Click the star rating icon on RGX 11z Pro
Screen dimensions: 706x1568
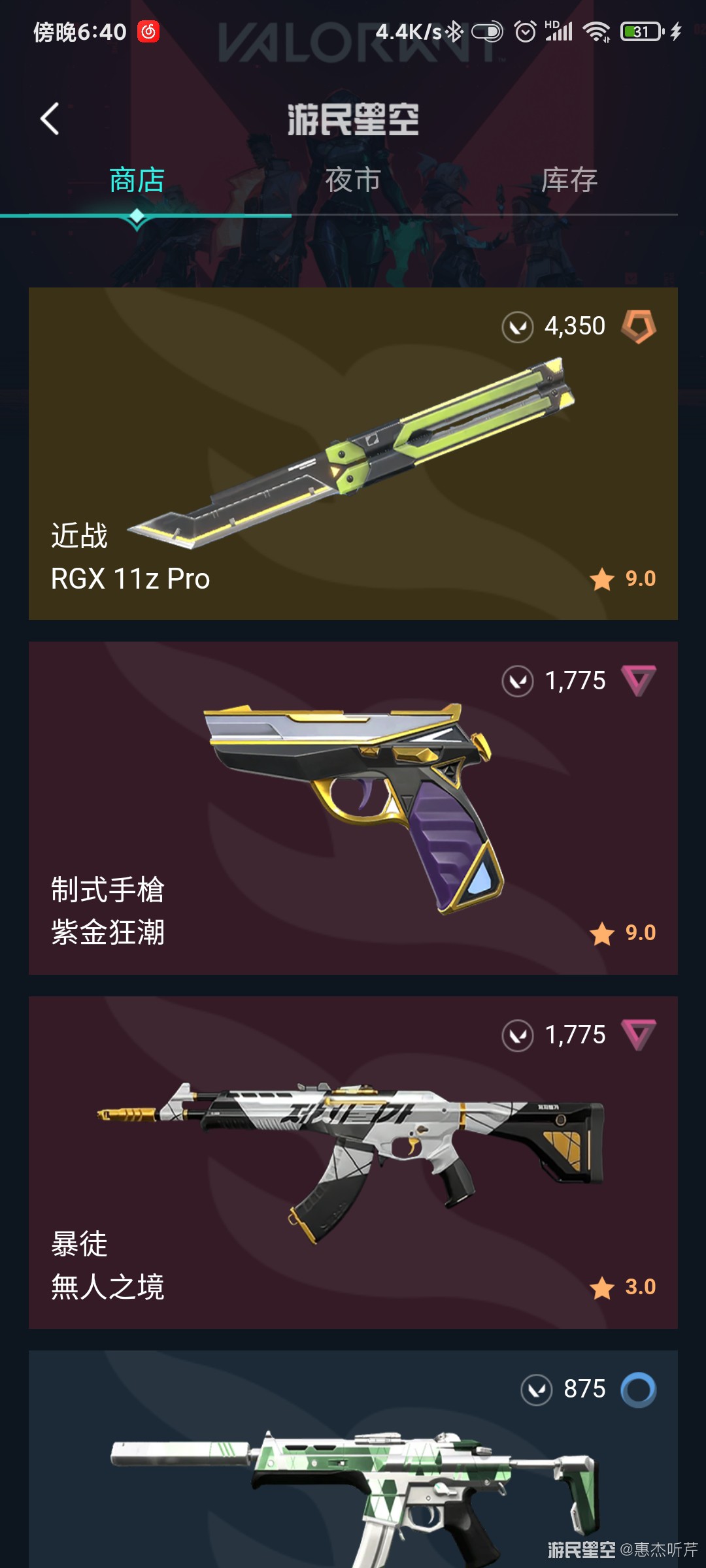pyautogui.click(x=602, y=579)
